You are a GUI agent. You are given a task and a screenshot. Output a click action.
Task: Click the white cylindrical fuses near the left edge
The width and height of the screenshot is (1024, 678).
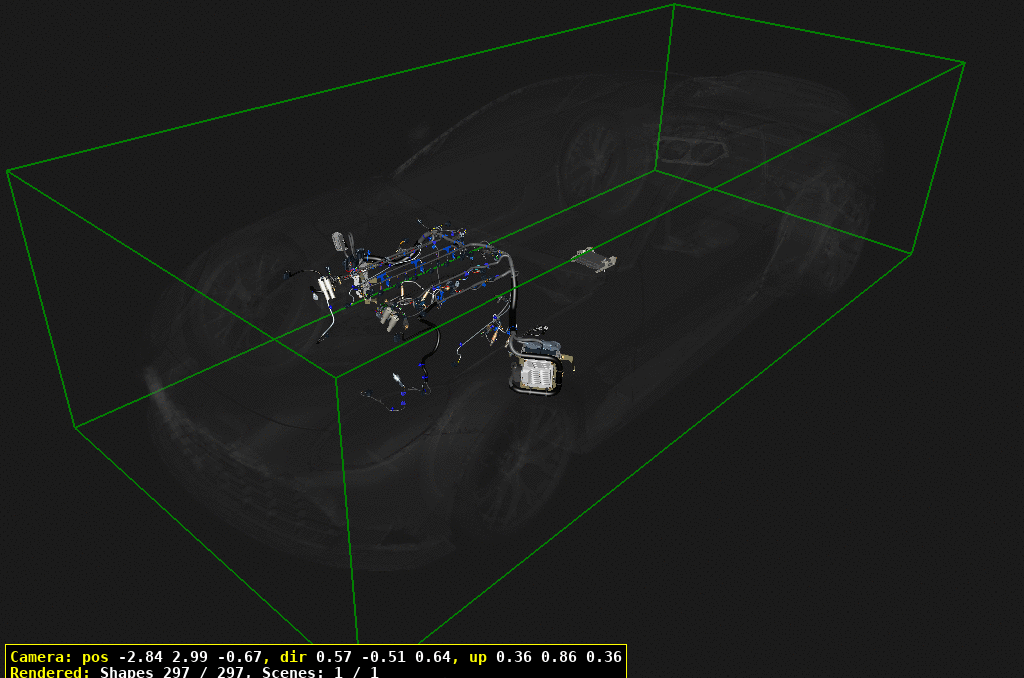pyautogui.click(x=326, y=287)
